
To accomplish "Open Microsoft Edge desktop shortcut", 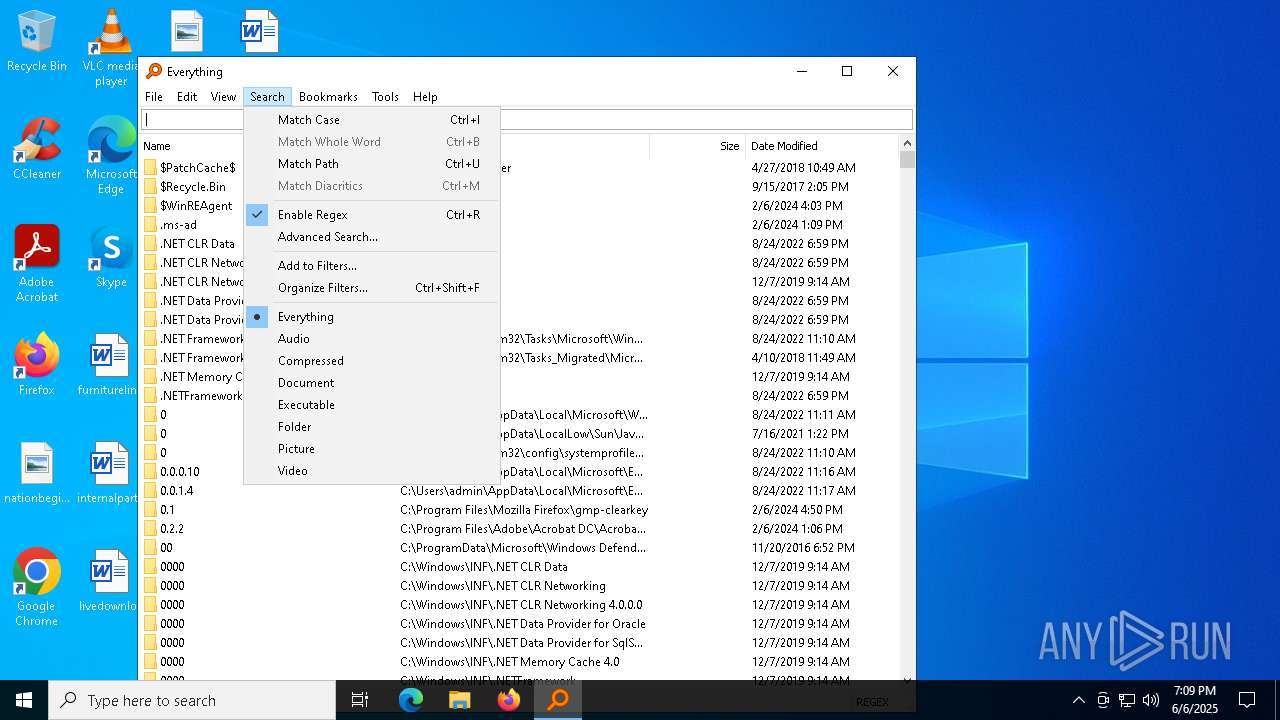I will coord(111,156).
